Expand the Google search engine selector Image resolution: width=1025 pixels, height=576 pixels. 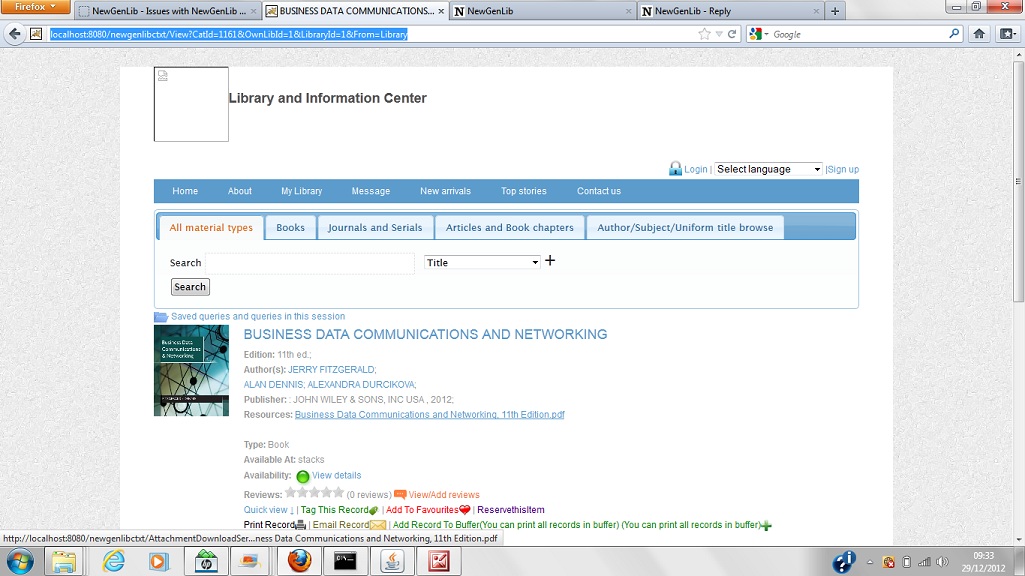759,34
